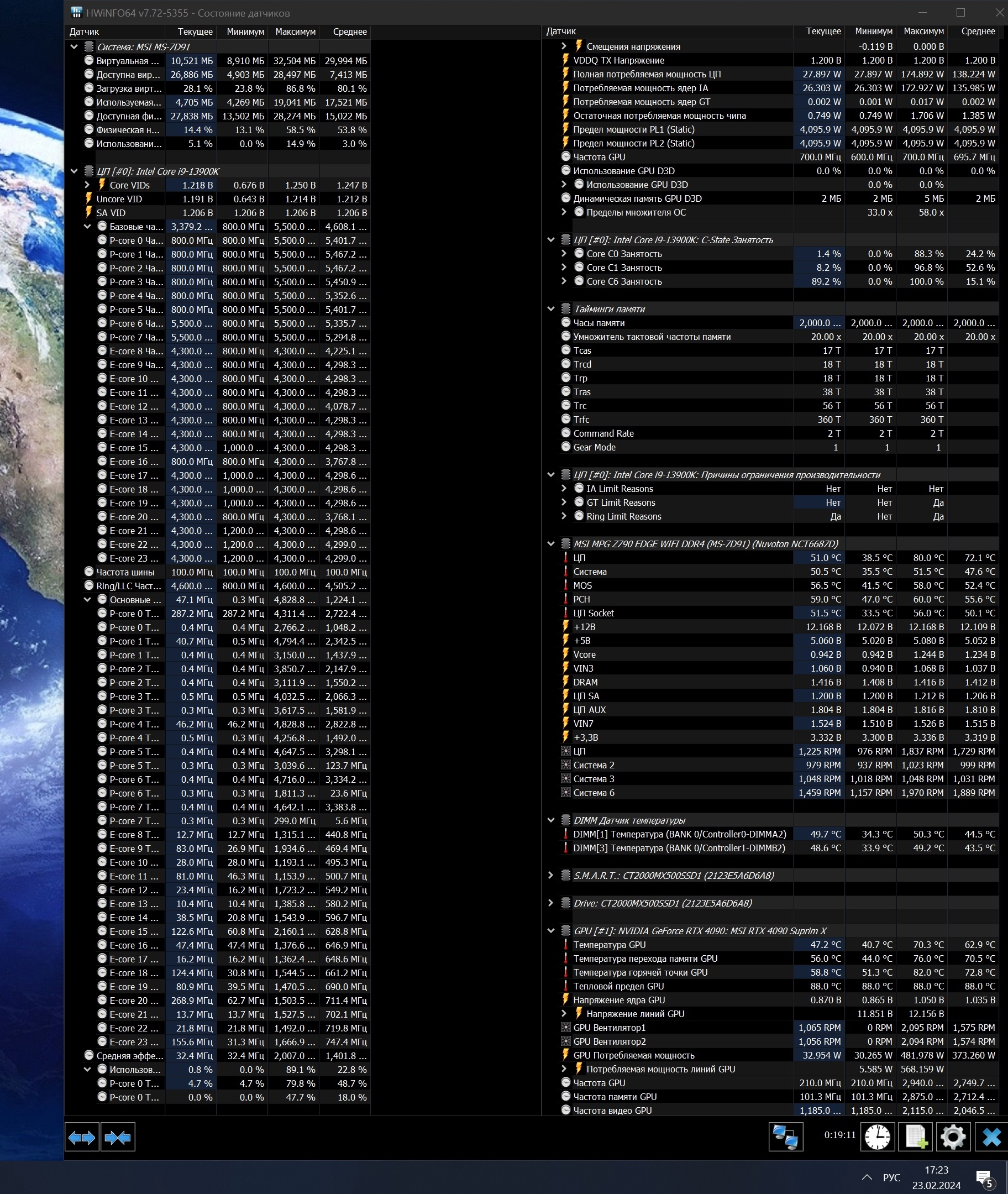Expand the Core VIDs row
The height and width of the screenshot is (1194, 1008).
click(87, 185)
